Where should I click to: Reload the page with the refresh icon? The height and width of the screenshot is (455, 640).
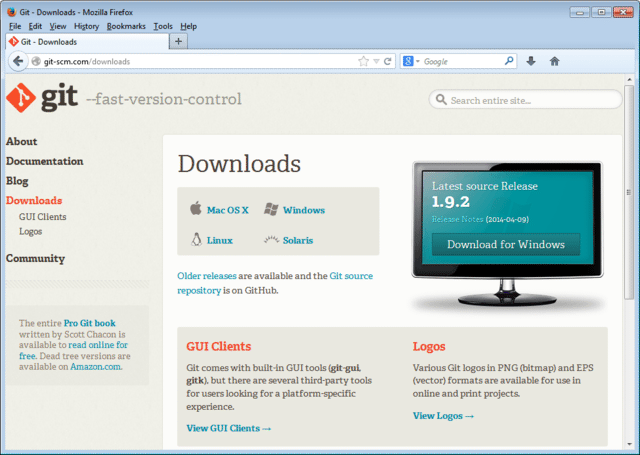(387, 62)
